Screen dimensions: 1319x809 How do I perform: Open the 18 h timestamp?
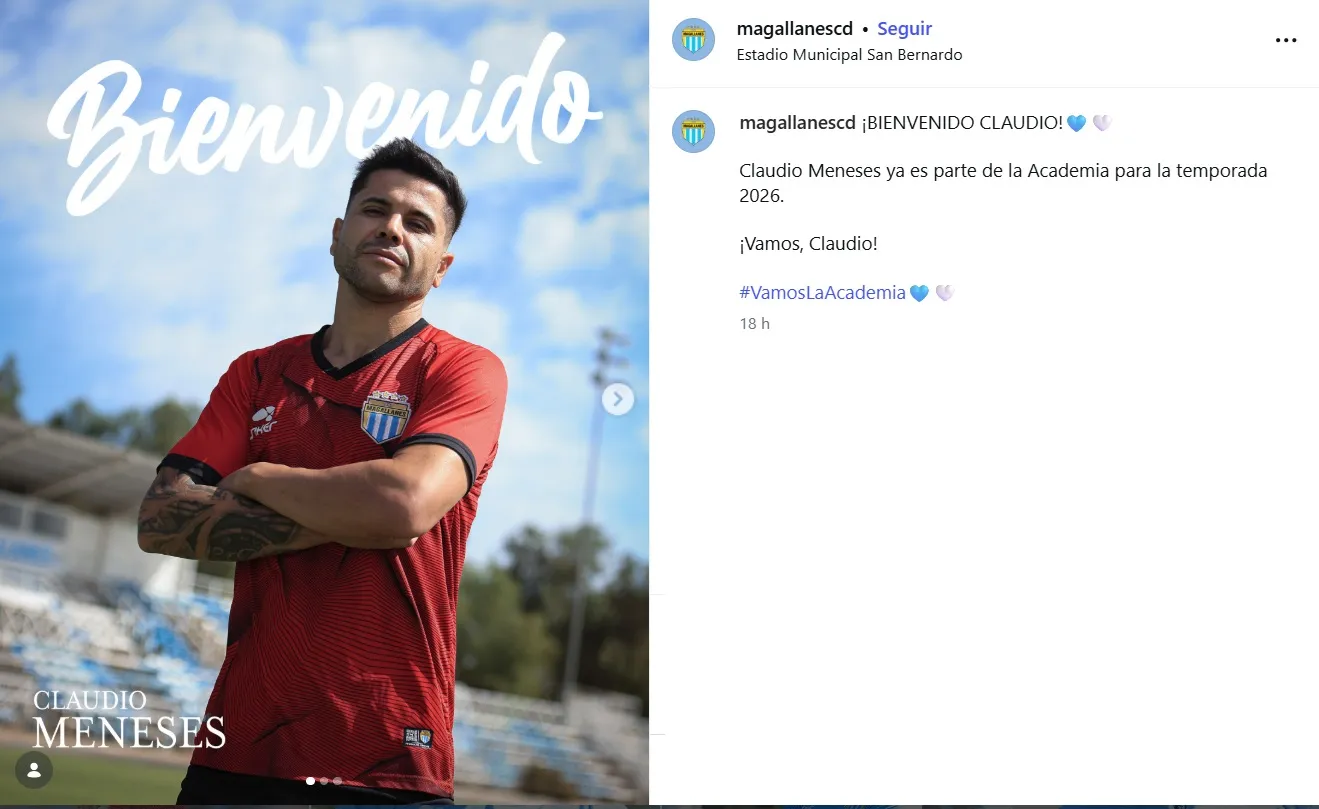tap(754, 324)
